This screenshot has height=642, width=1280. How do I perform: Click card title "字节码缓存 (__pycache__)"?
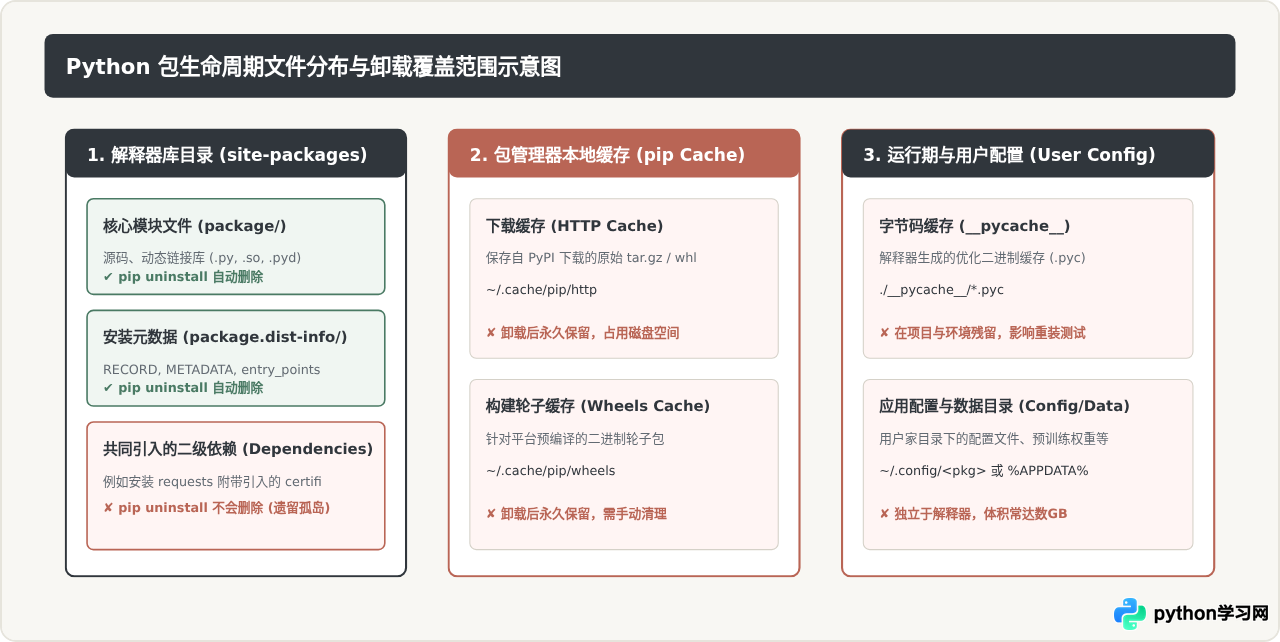pyautogui.click(x=975, y=226)
